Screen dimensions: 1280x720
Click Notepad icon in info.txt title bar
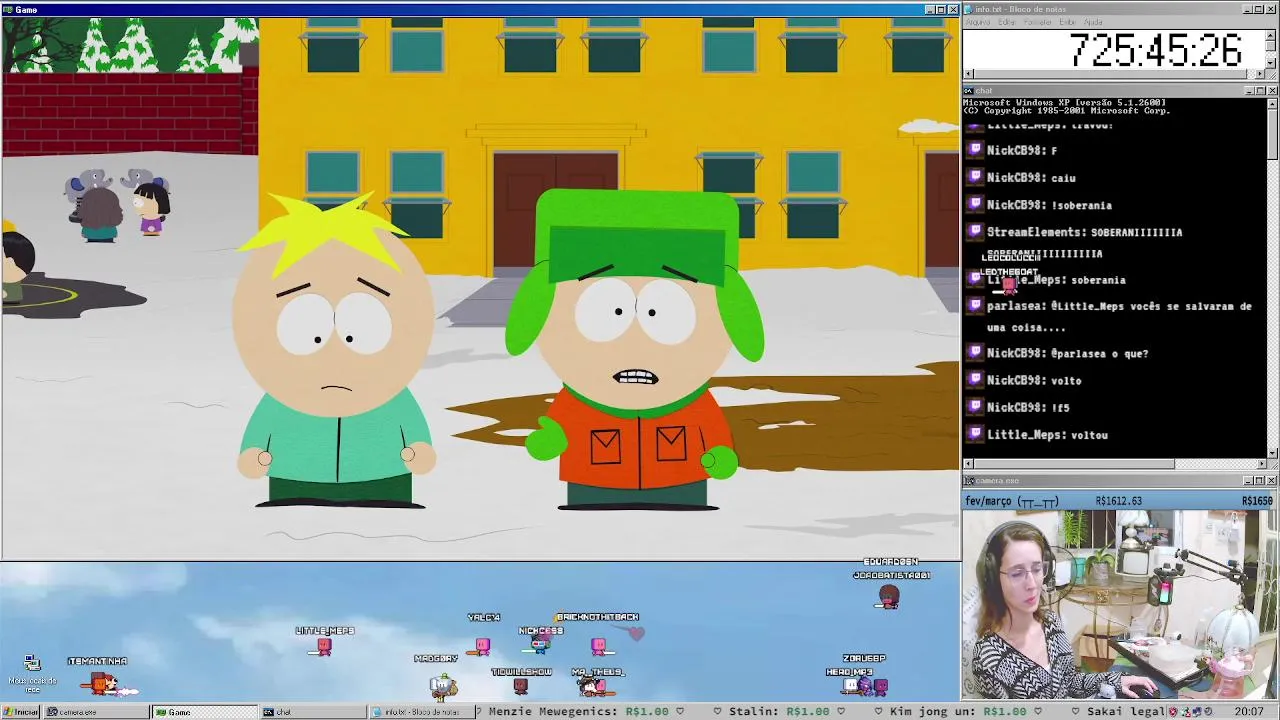point(970,9)
